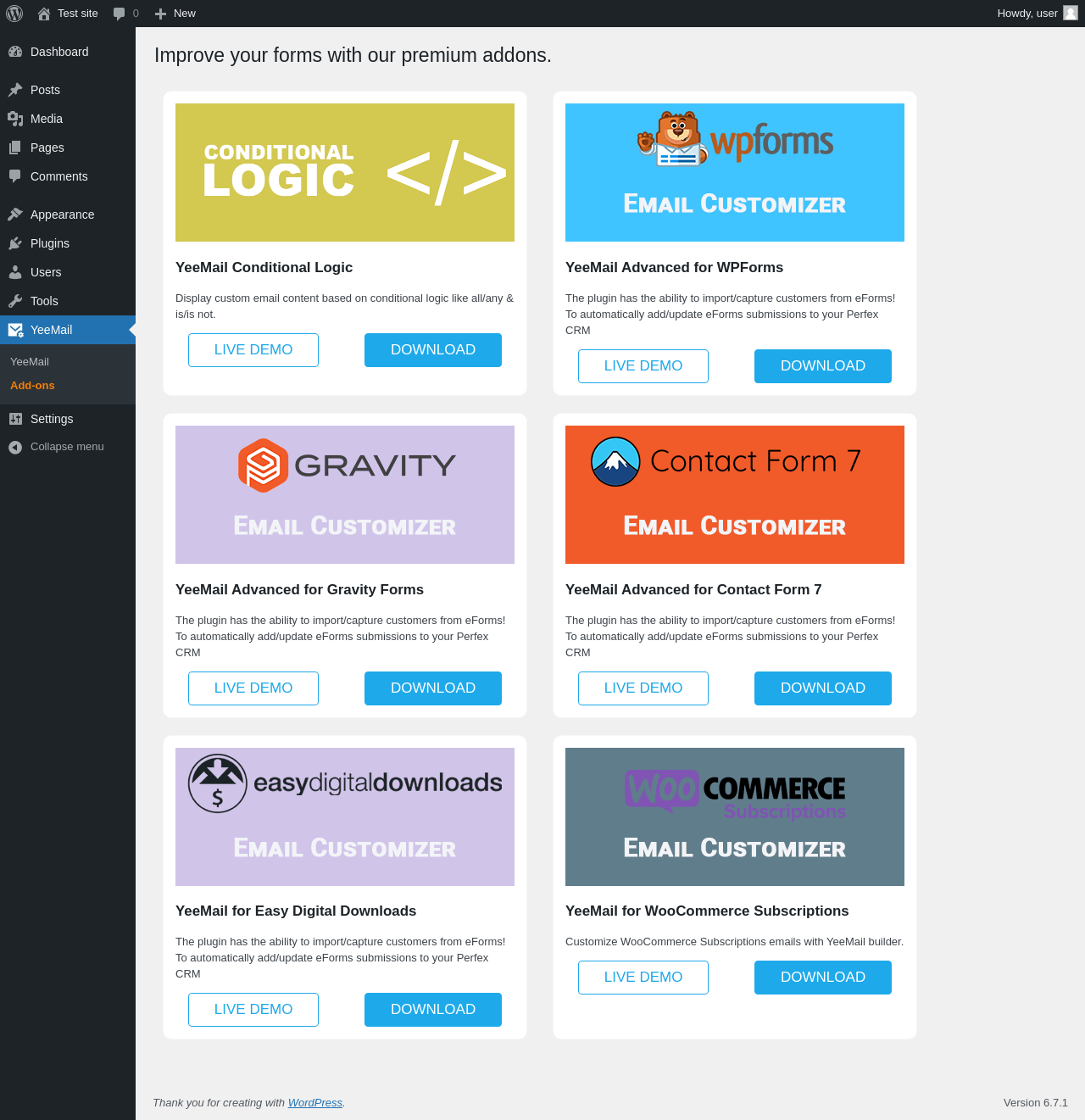
Task: Click the Contact Form 7 banner image
Action: (x=735, y=494)
